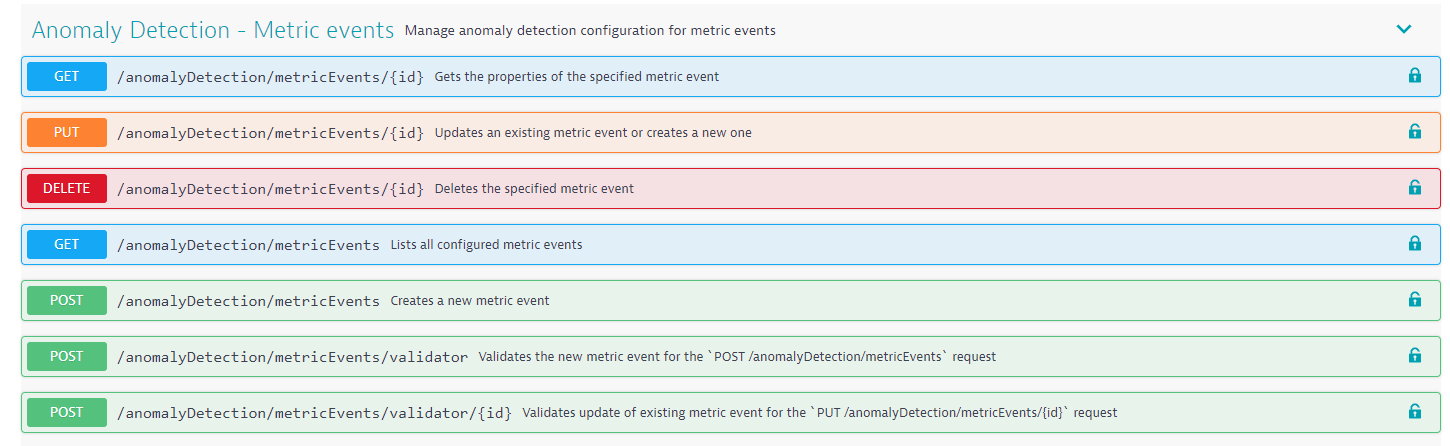
Task: Click the /anomalyDetection/metricEvents/validator path text
Action: (x=292, y=357)
